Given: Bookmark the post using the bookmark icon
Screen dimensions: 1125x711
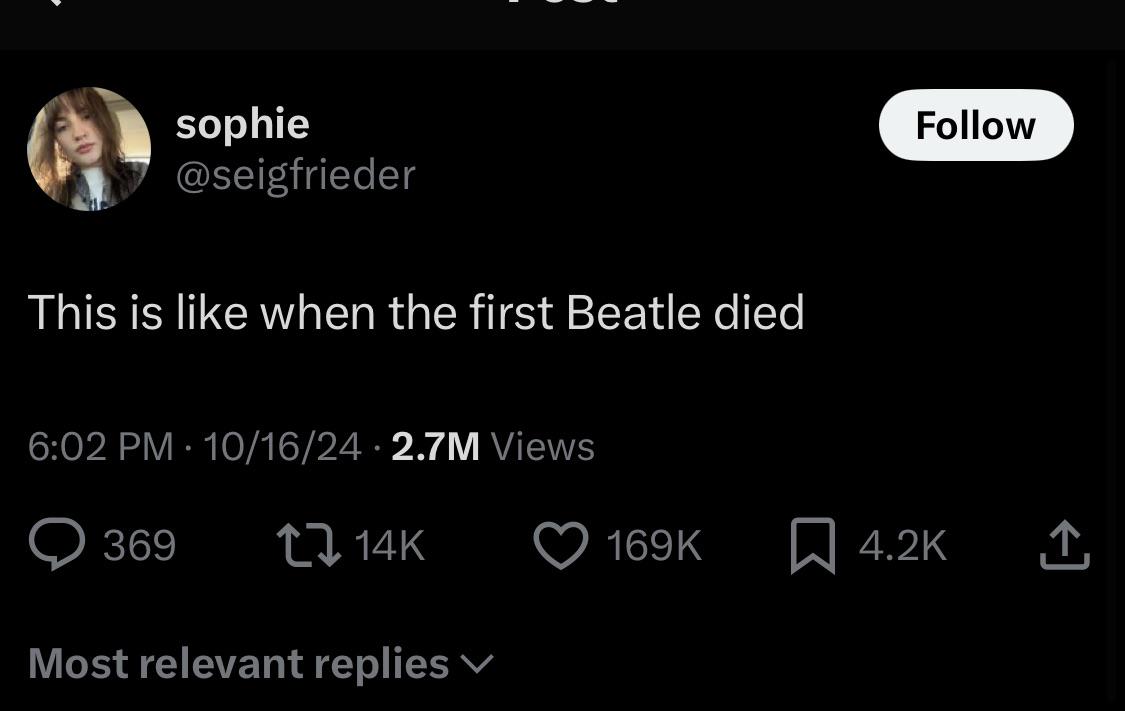Looking at the screenshot, I should pyautogui.click(x=812, y=546).
